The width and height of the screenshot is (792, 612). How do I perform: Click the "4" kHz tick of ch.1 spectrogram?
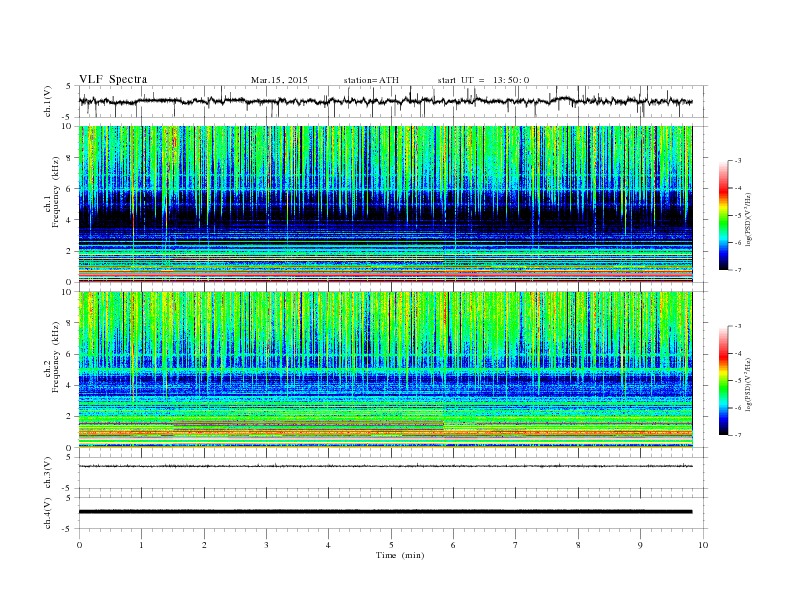(x=69, y=220)
